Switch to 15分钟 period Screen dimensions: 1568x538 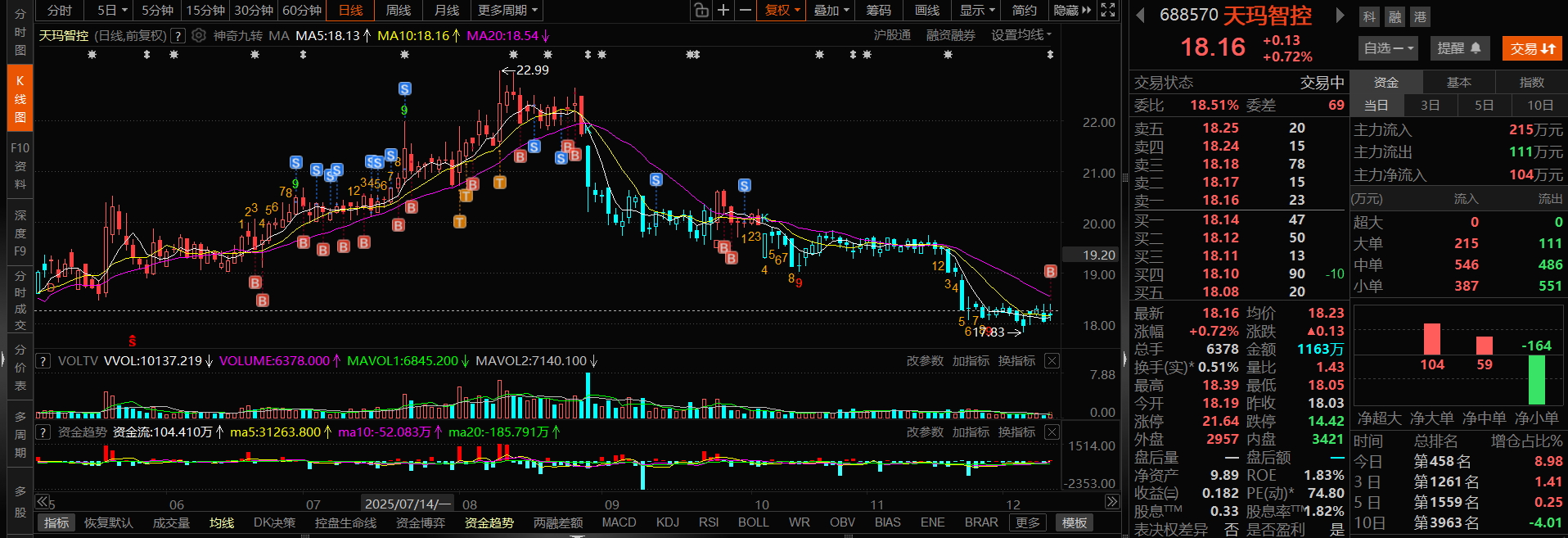(x=205, y=10)
